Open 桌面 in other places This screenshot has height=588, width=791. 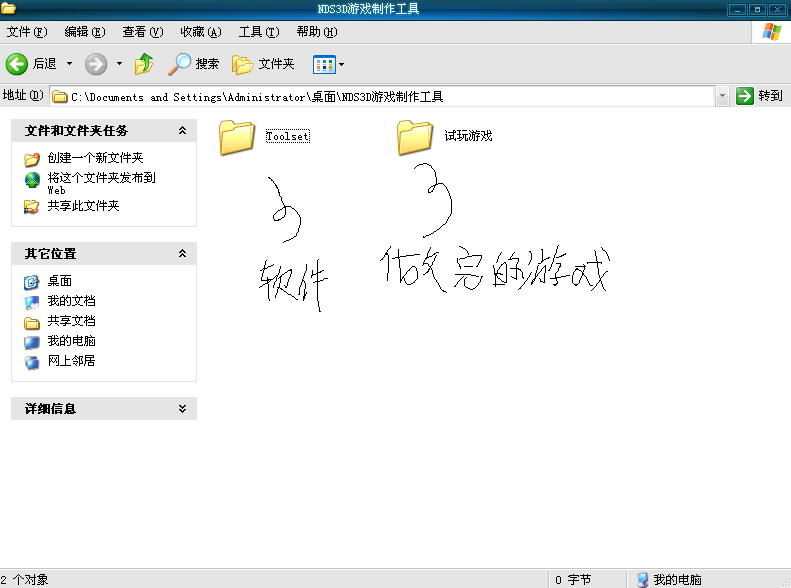(60, 281)
